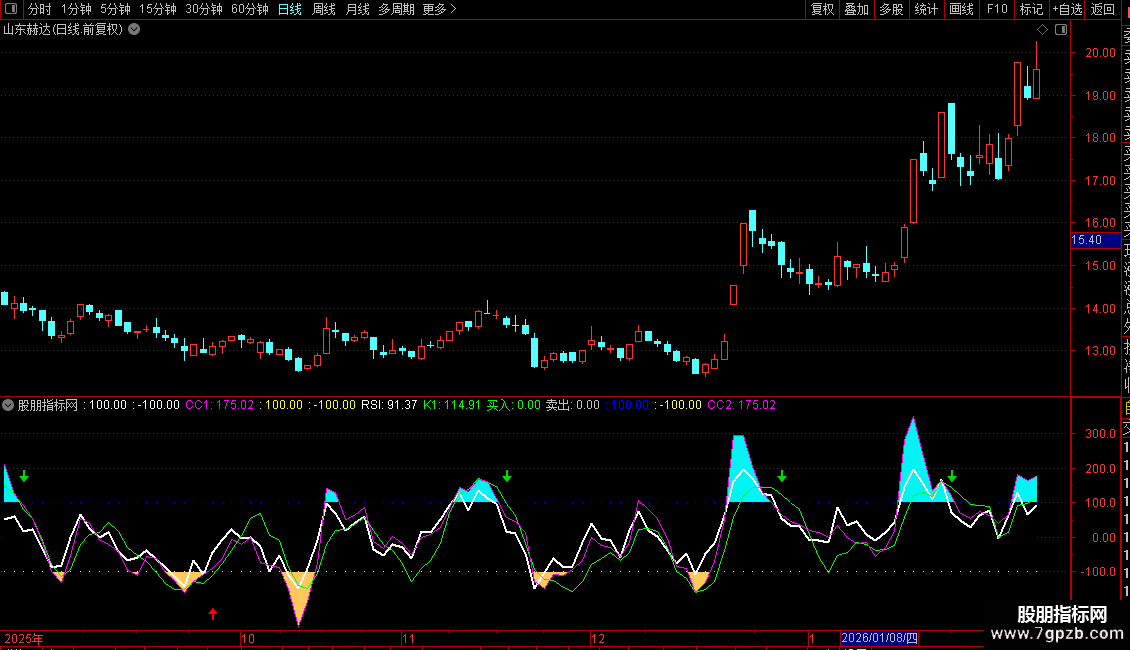Click the K1: 114.91 value

click(x=452, y=405)
